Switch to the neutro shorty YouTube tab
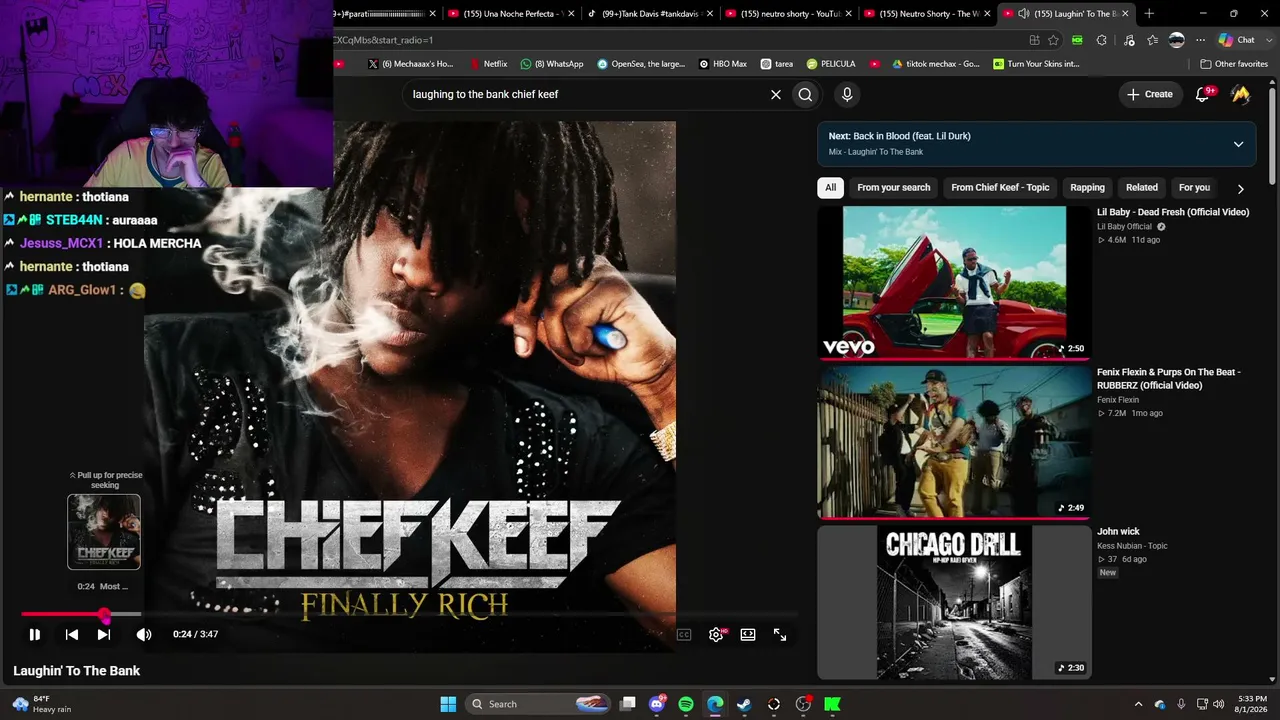Image resolution: width=1280 pixels, height=720 pixels. coord(786,14)
